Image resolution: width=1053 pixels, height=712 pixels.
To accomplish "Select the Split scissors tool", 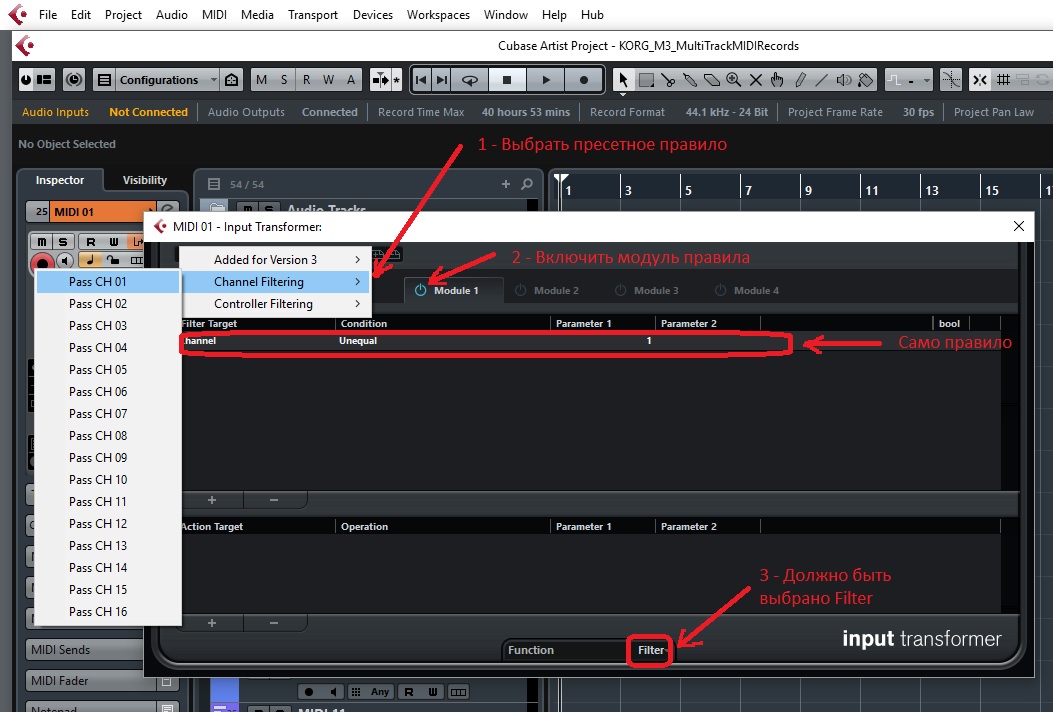I will click(x=668, y=80).
